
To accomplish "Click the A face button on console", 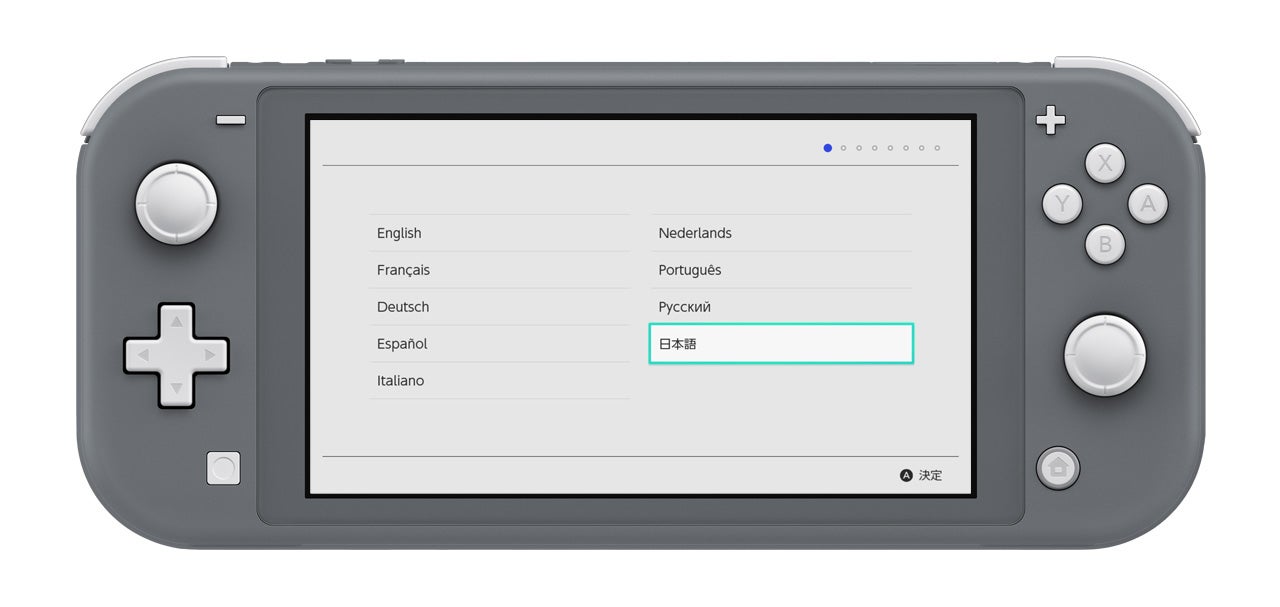I will [x=1148, y=205].
